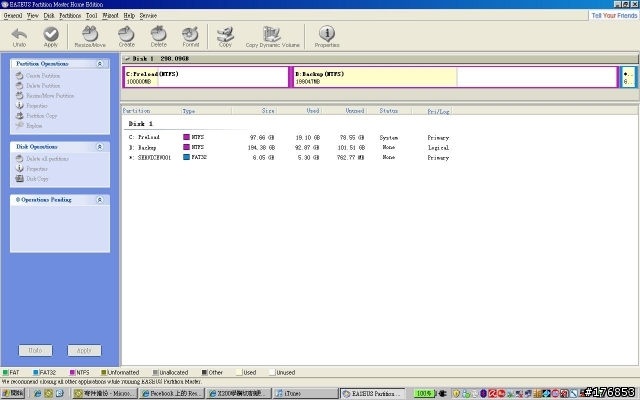This screenshot has width=640, height=400.
Task: Click the Unused column header
Action: click(344, 111)
